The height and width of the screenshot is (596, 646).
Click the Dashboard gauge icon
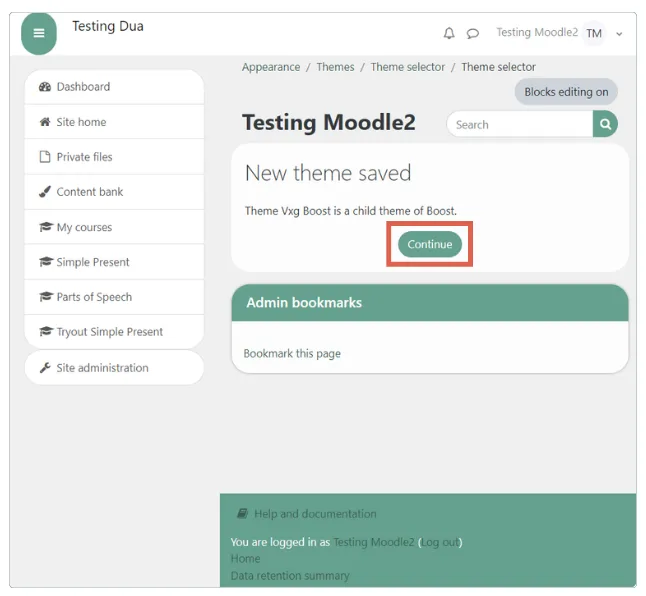45,86
